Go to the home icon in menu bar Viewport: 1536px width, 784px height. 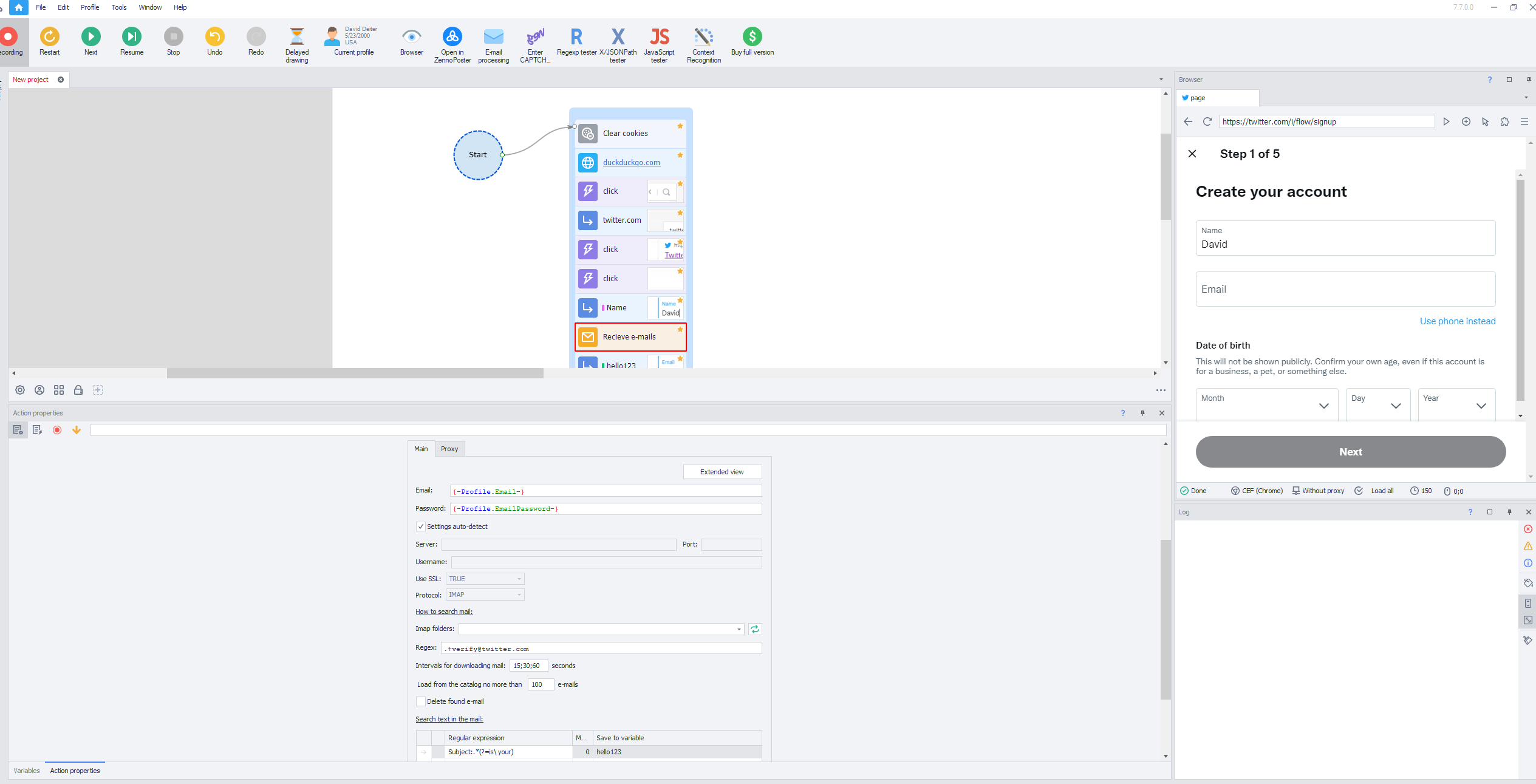click(19, 7)
